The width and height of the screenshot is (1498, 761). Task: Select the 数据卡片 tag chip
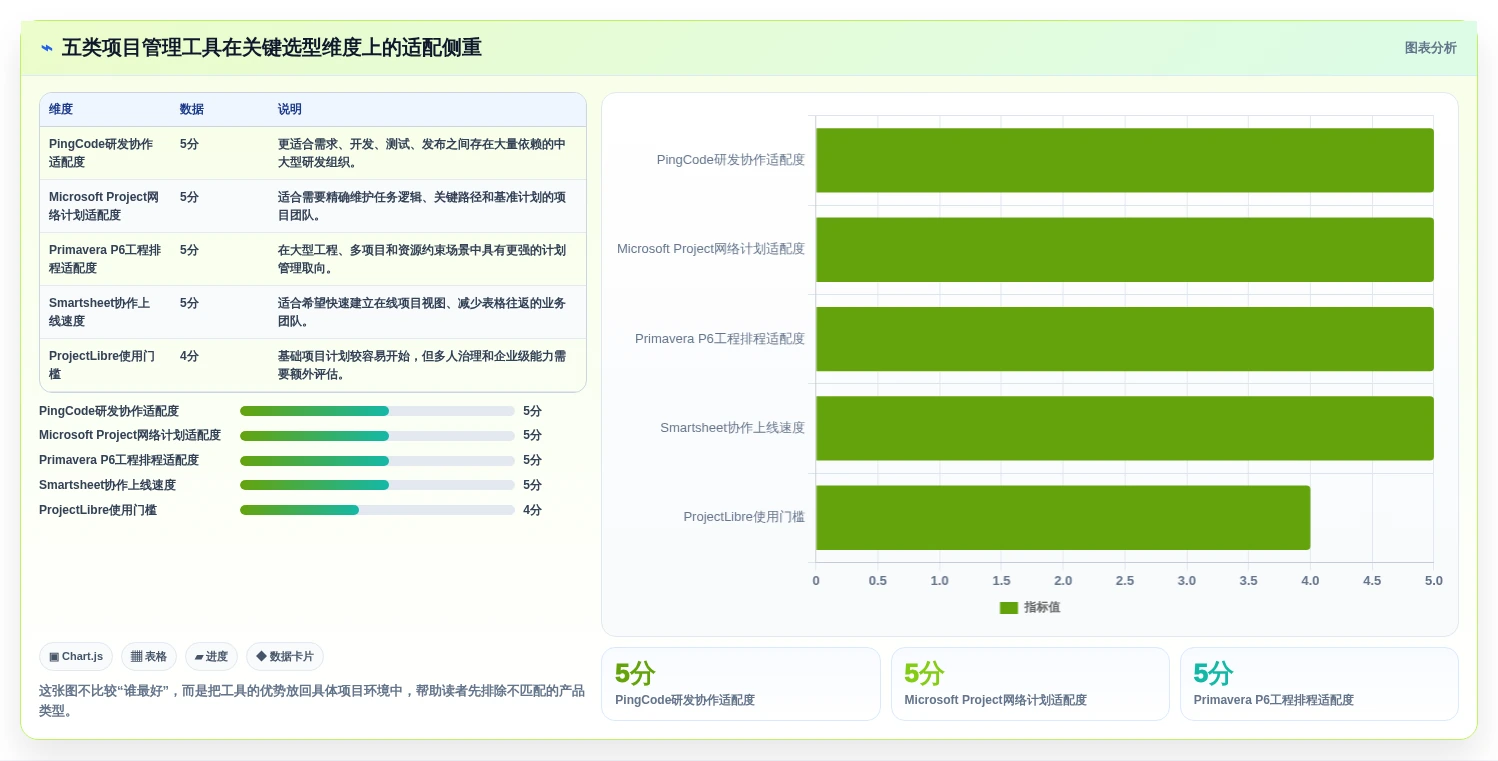[285, 657]
